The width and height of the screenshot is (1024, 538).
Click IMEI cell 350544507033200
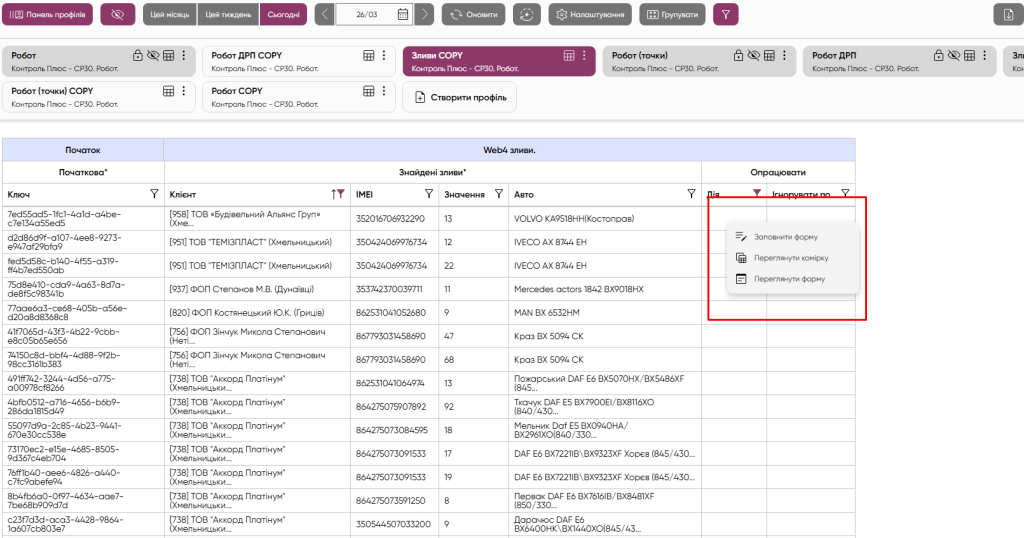(x=394, y=524)
